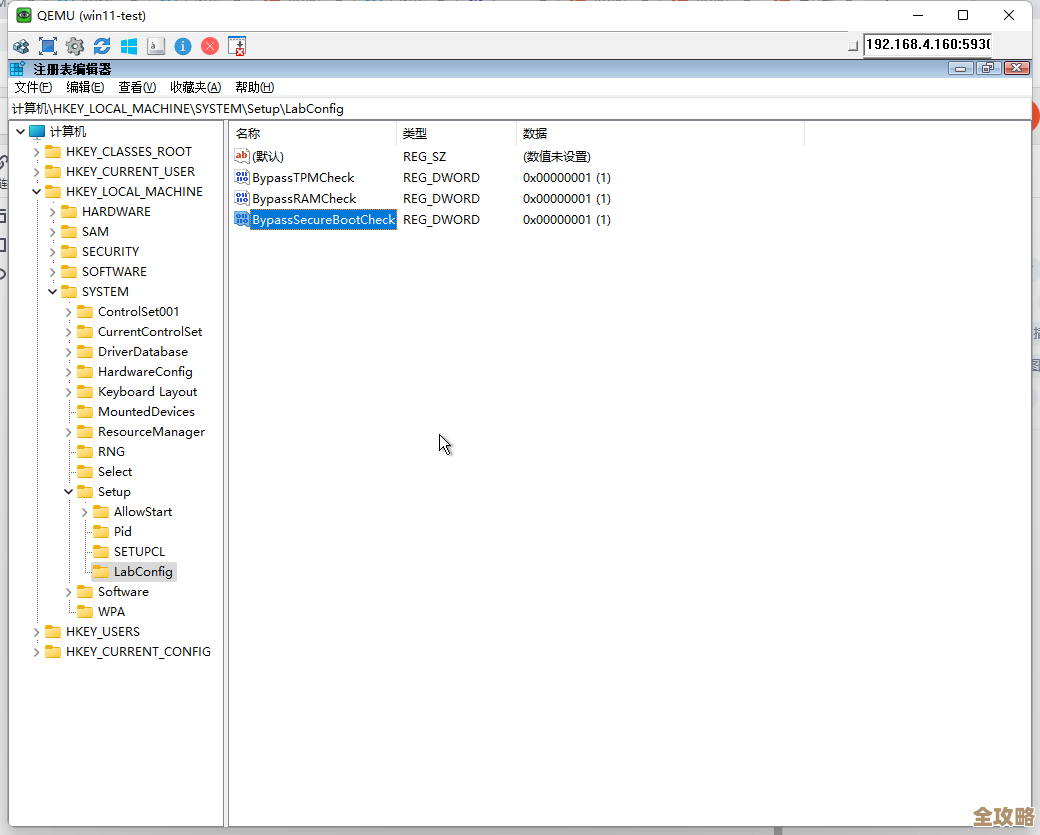Click the keyboard character send icon
Screen dimensions: 1040x835
click(x=156, y=46)
